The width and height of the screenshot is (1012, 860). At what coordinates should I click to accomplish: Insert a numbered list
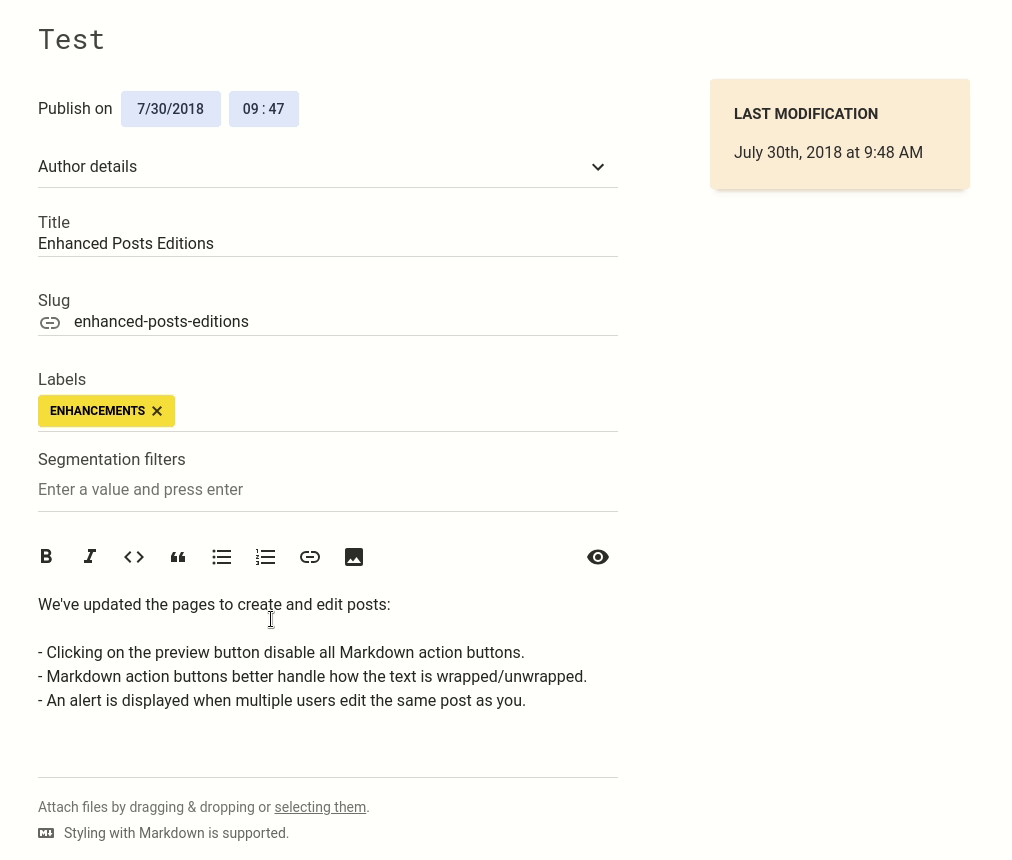coord(266,557)
